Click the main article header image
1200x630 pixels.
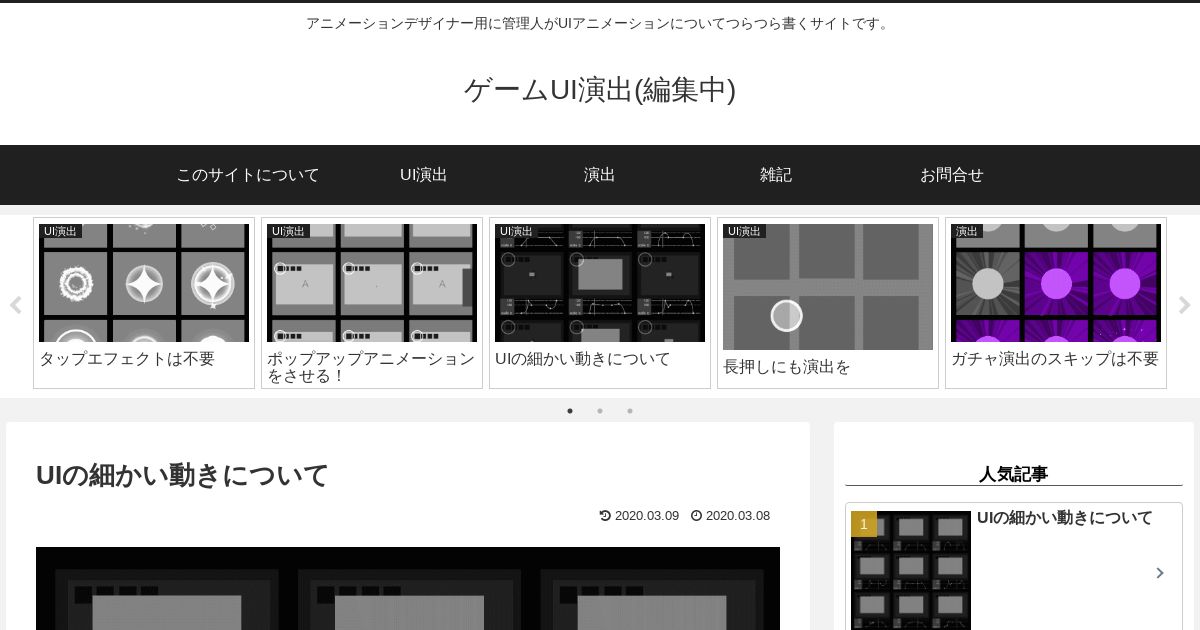coord(408,589)
